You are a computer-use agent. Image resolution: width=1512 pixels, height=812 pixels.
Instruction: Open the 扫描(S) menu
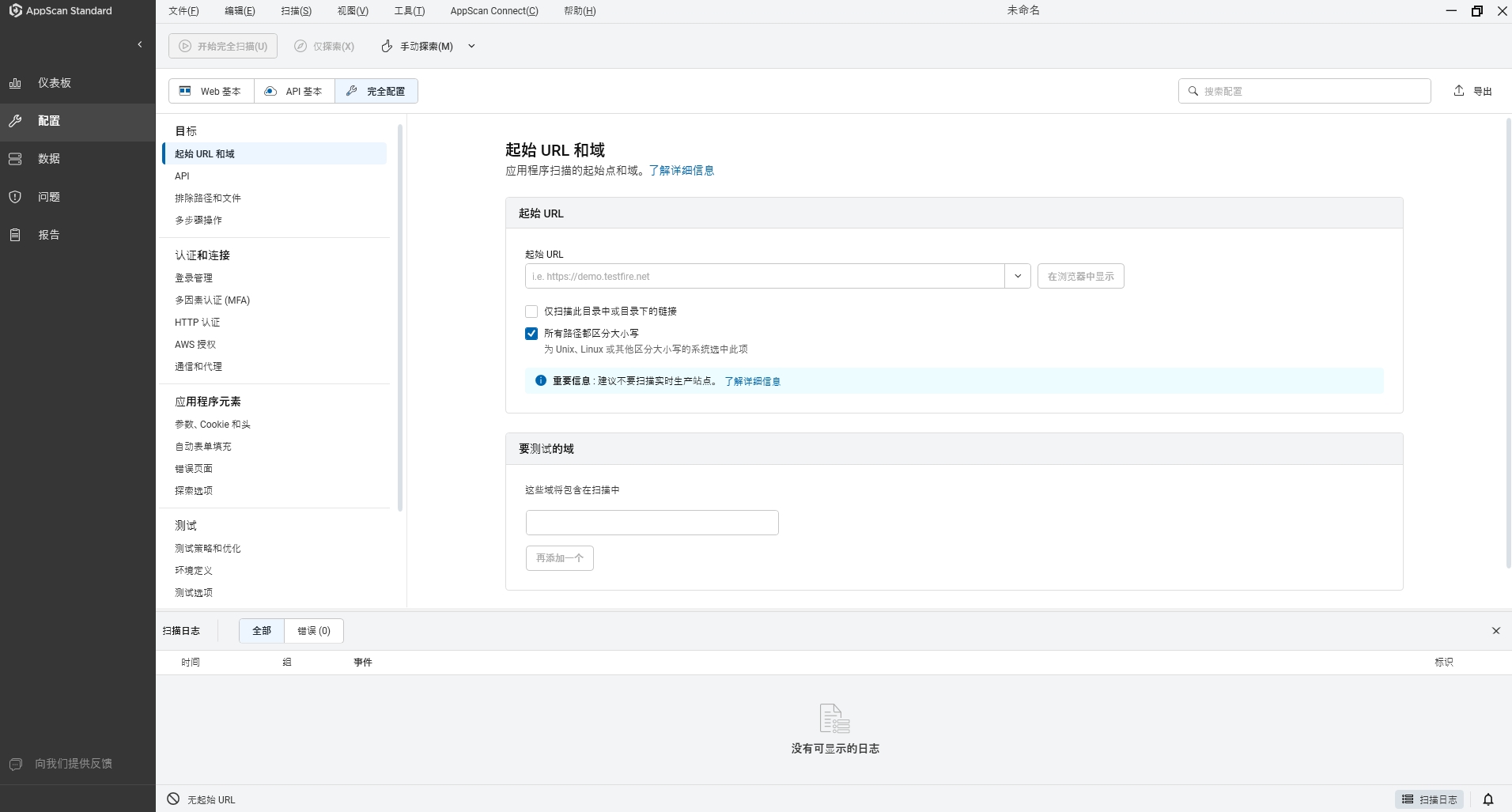296,11
